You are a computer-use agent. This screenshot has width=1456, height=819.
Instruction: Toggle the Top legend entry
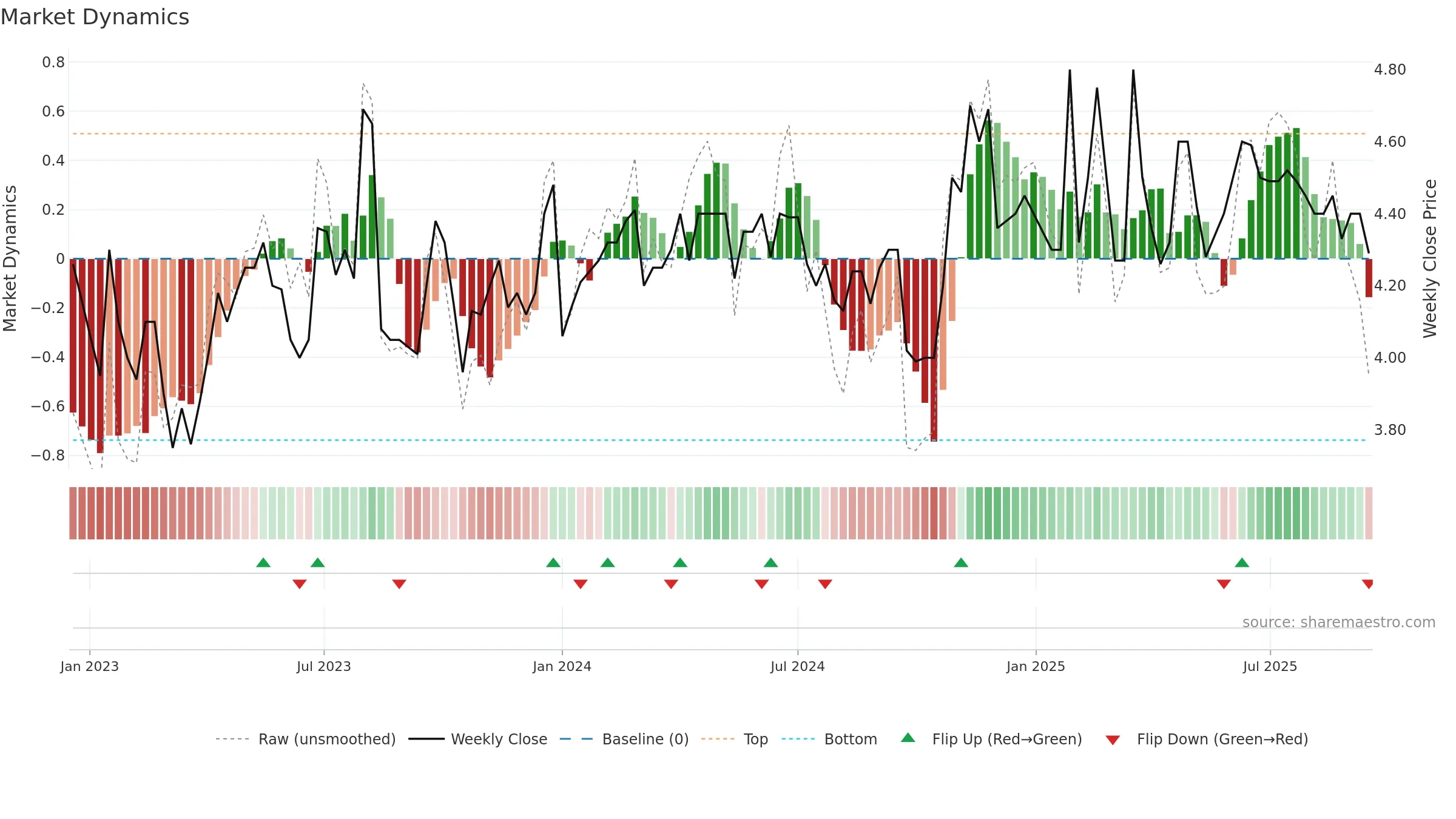point(734,739)
